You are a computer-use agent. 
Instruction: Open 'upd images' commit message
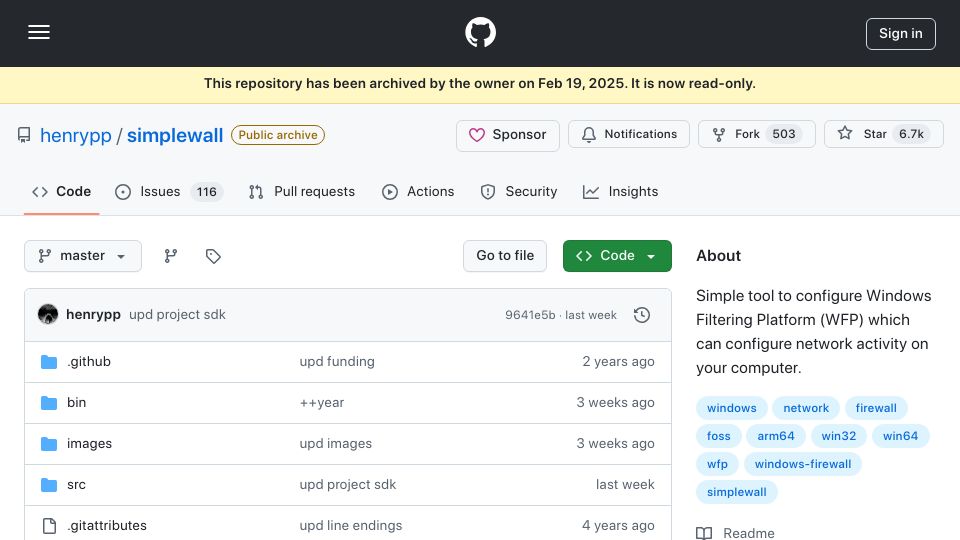coord(336,444)
